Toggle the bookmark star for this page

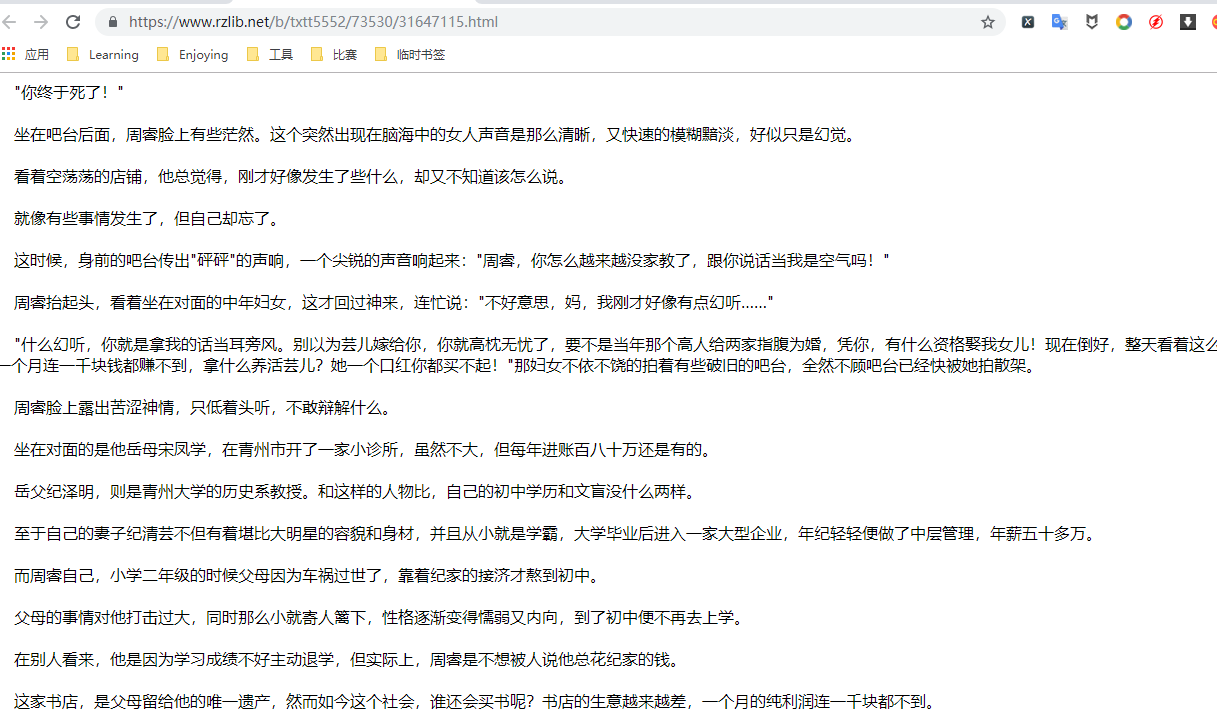[988, 21]
